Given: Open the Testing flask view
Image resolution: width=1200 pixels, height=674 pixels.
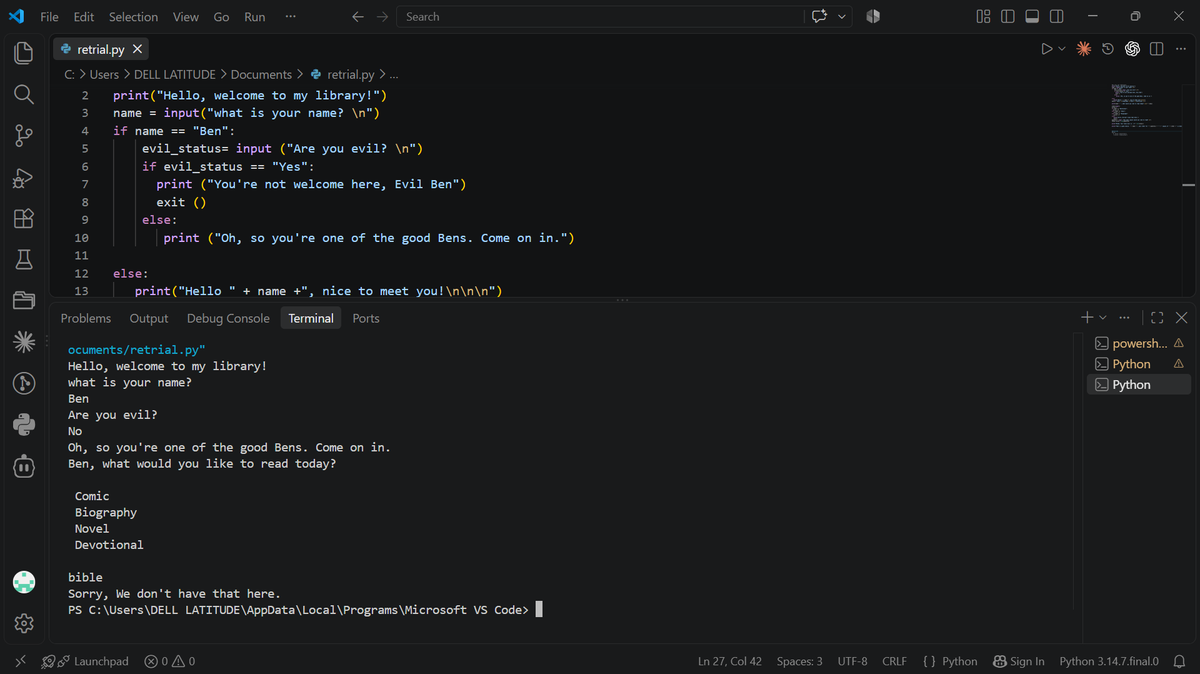Looking at the screenshot, I should (24, 260).
